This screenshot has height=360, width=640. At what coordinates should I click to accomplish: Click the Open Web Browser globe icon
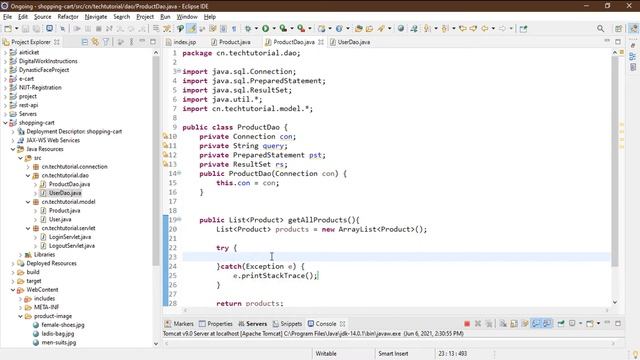[401, 29]
